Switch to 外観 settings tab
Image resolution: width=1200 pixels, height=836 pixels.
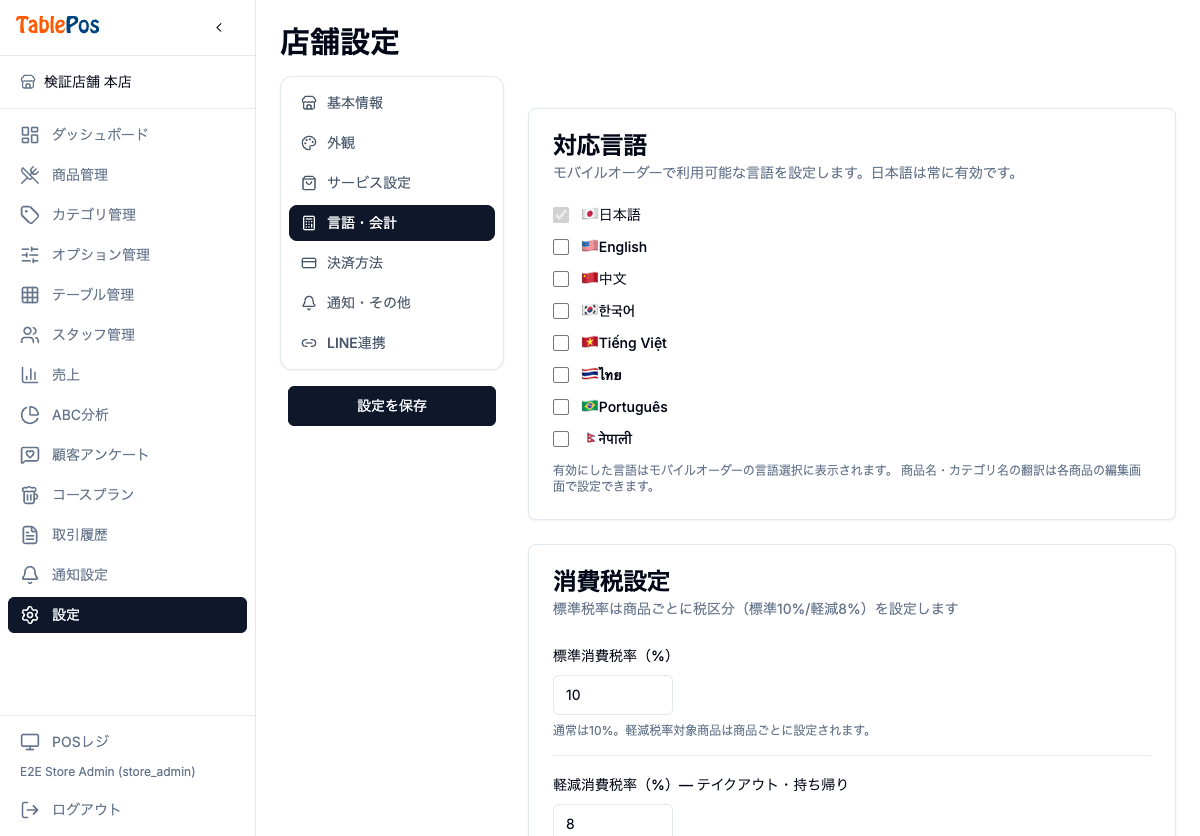(392, 143)
